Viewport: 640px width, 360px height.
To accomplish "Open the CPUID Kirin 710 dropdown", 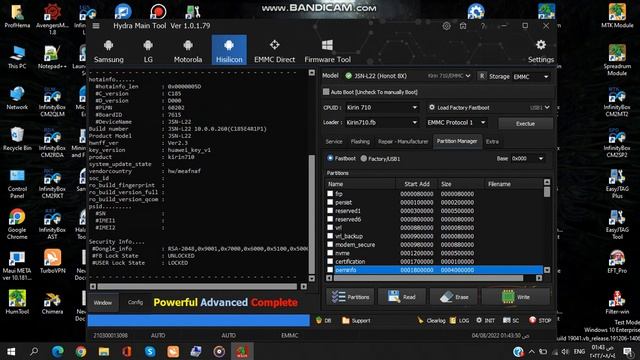I will [415, 107].
